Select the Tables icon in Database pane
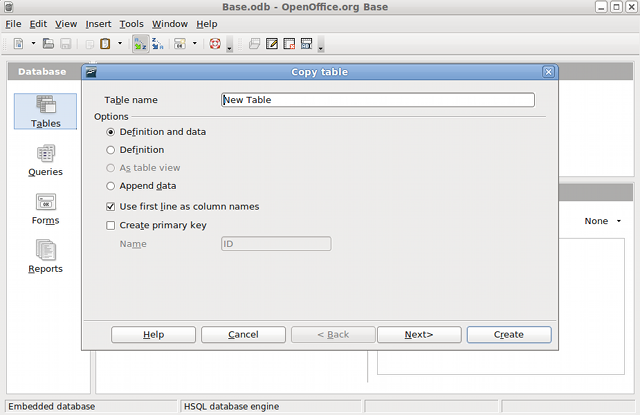The width and height of the screenshot is (640, 415). click(x=46, y=110)
